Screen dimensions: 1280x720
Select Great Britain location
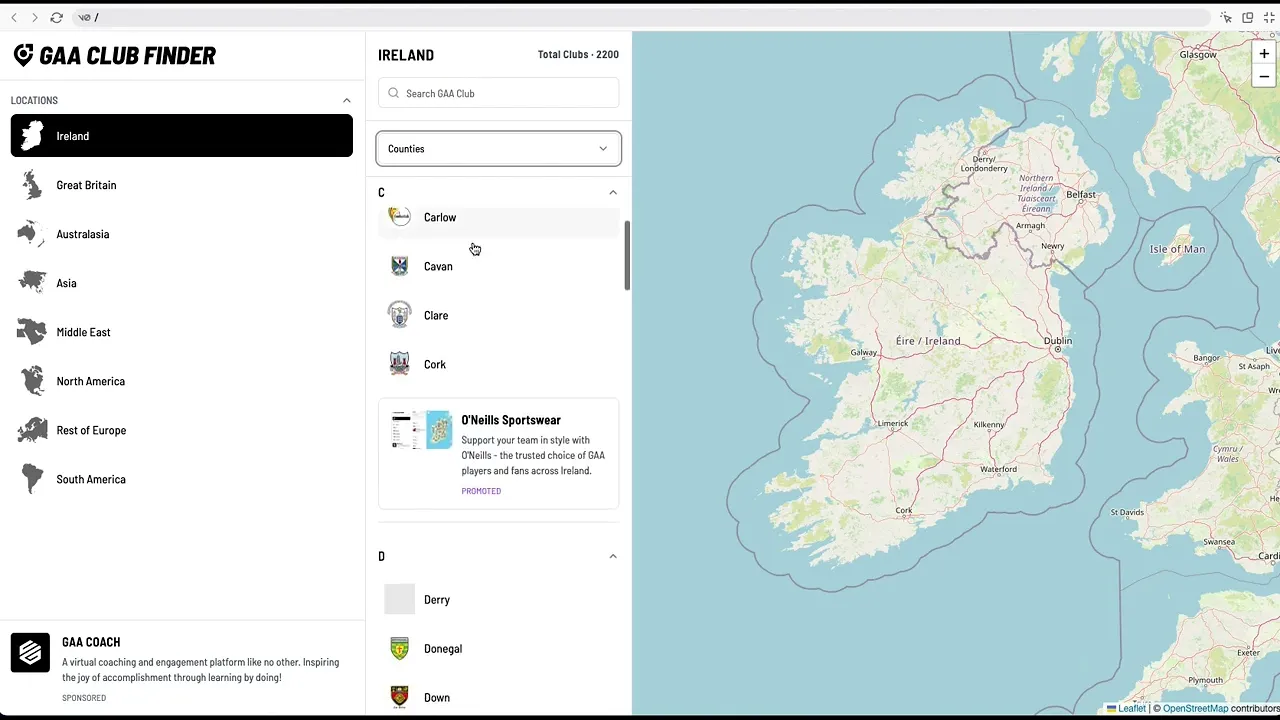pyautogui.click(x=182, y=185)
